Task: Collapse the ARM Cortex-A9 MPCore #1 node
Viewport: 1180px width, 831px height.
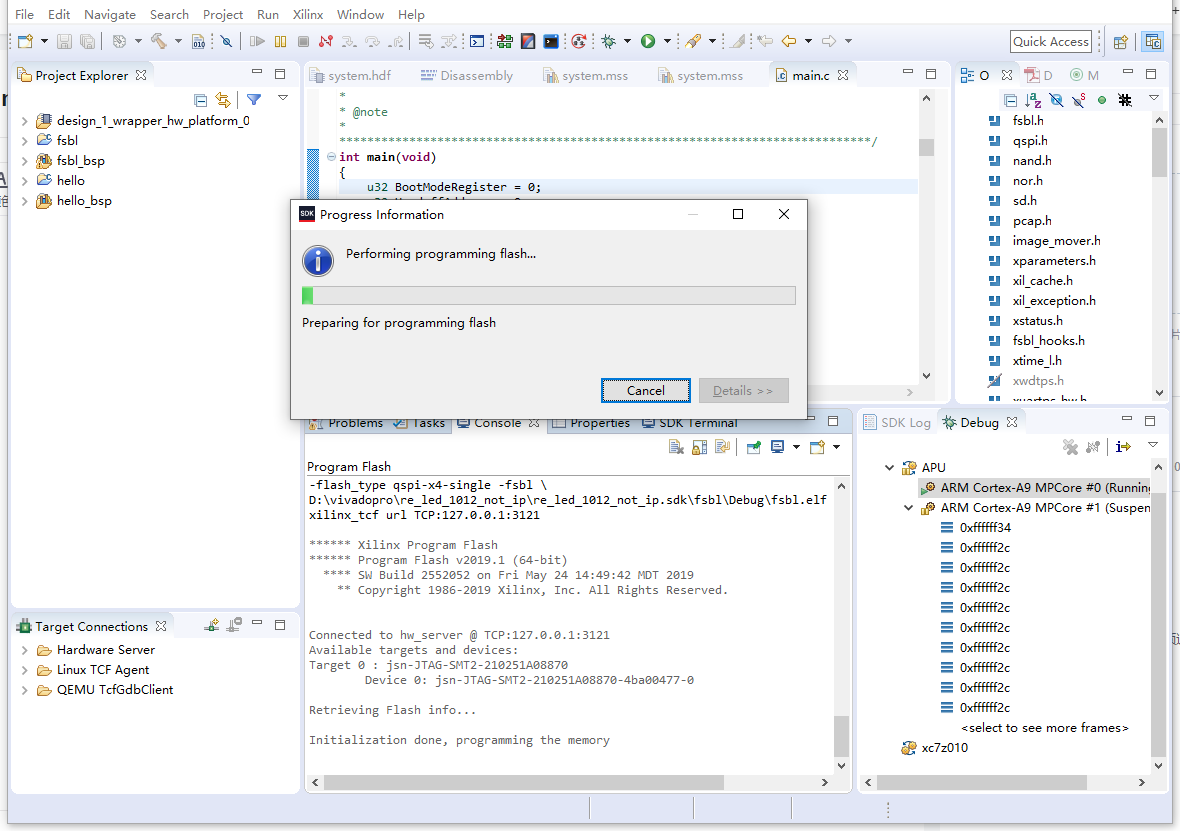Action: pos(908,508)
